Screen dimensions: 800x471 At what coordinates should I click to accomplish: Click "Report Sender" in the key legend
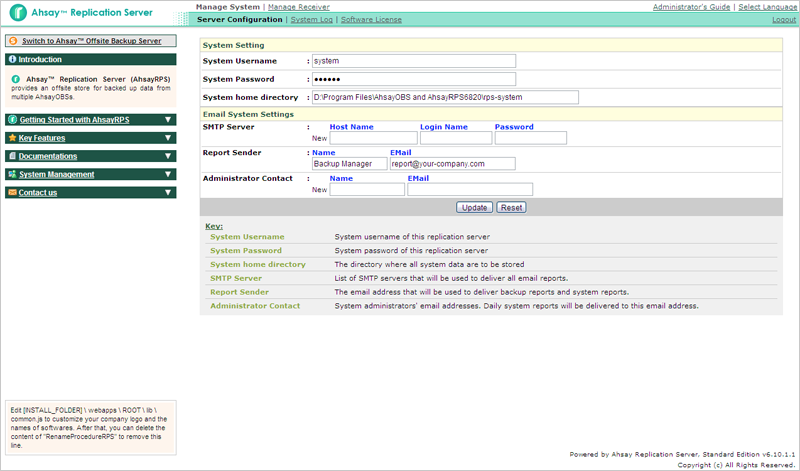(239, 292)
